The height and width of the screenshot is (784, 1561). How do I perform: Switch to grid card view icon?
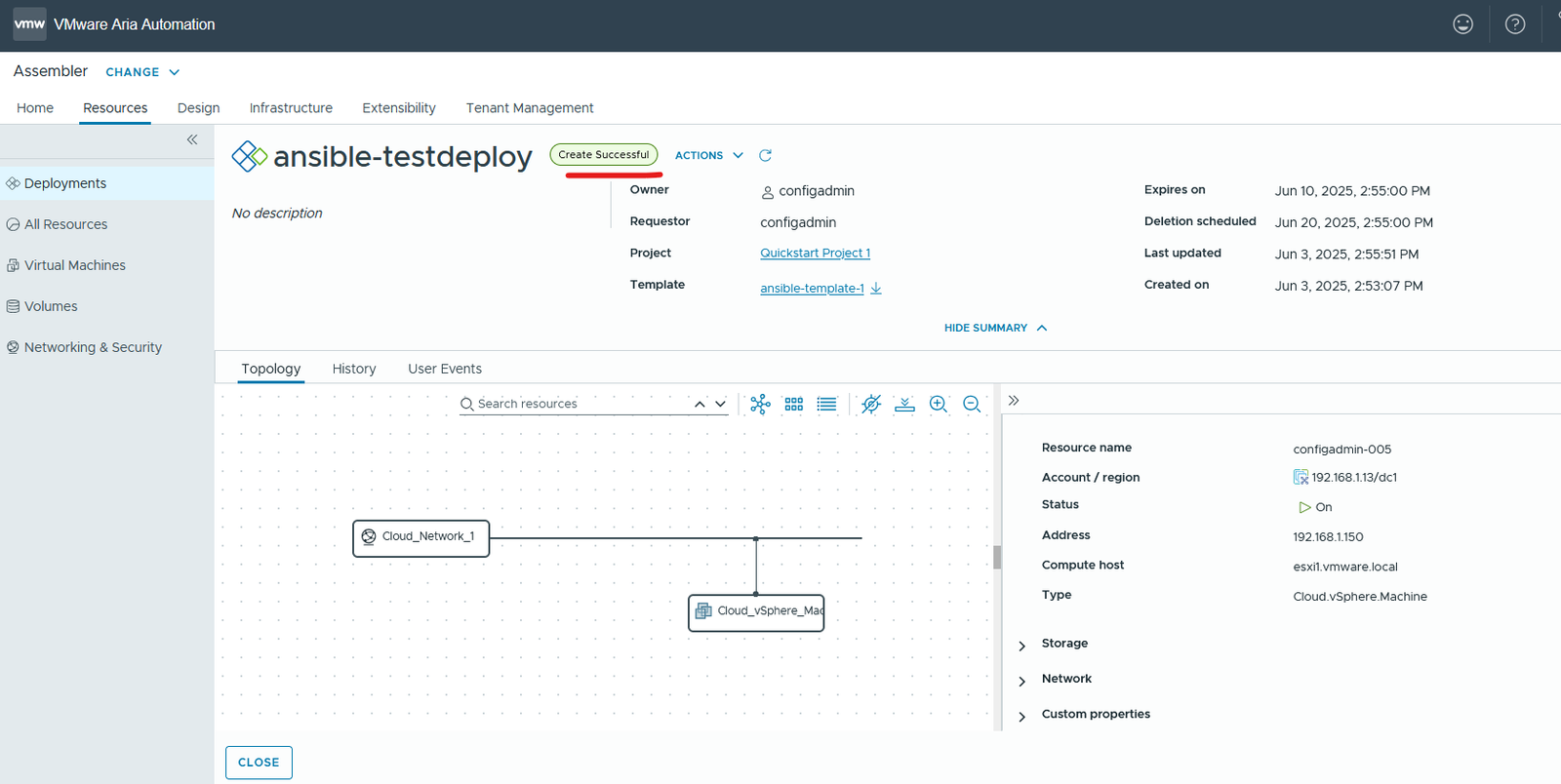[x=794, y=404]
